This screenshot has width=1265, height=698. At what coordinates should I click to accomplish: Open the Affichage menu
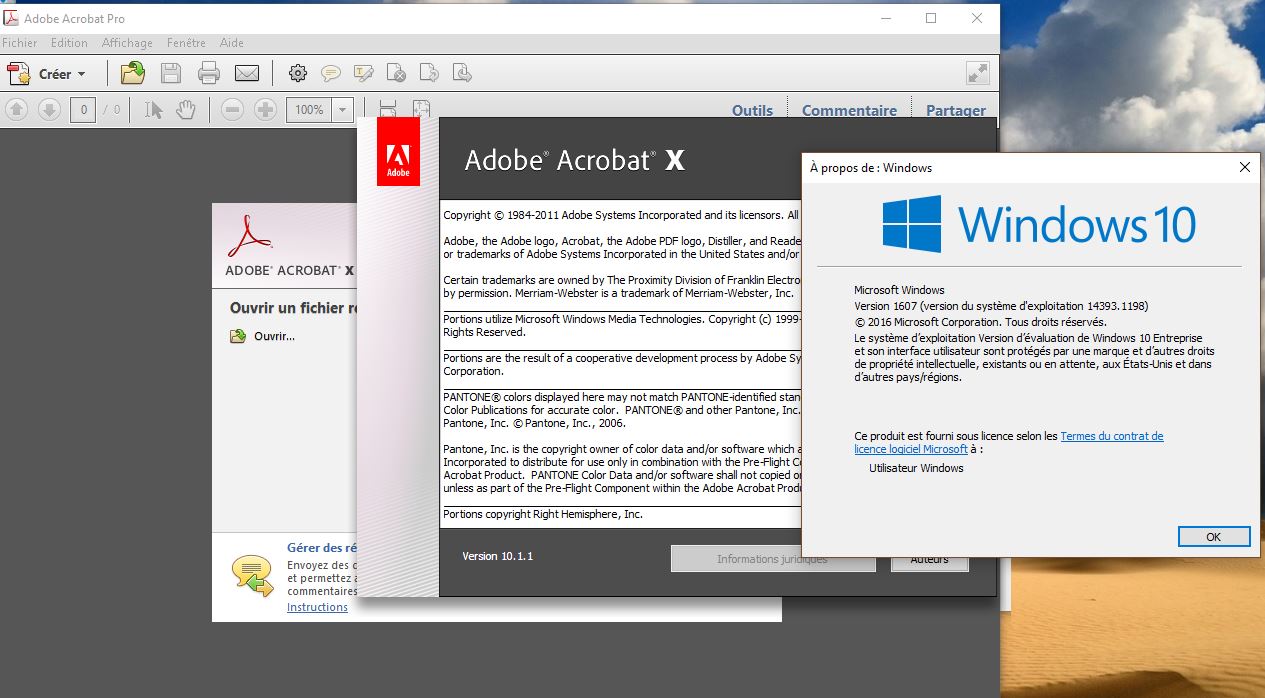coord(127,43)
